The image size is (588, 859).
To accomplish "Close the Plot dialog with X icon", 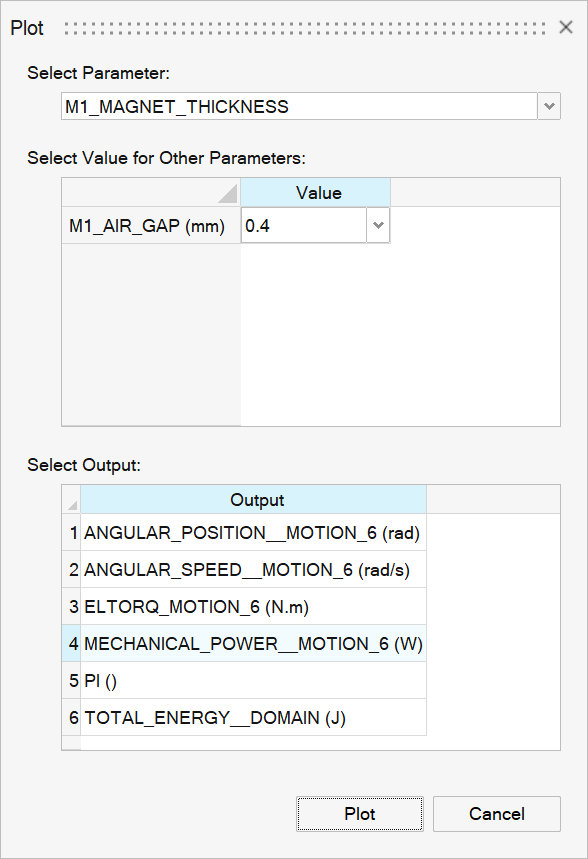I will coord(566,27).
